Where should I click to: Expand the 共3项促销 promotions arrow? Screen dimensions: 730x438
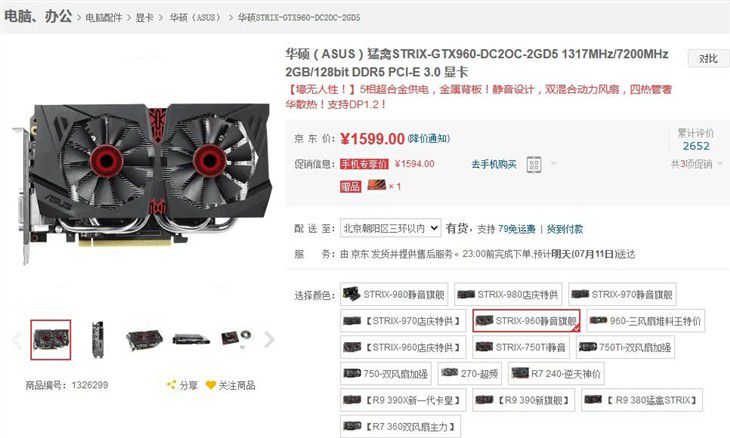pos(720,163)
